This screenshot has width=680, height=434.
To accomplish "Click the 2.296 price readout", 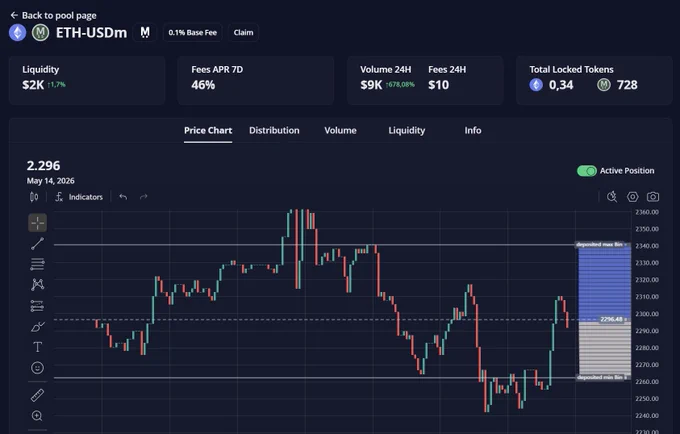I will 43,166.
